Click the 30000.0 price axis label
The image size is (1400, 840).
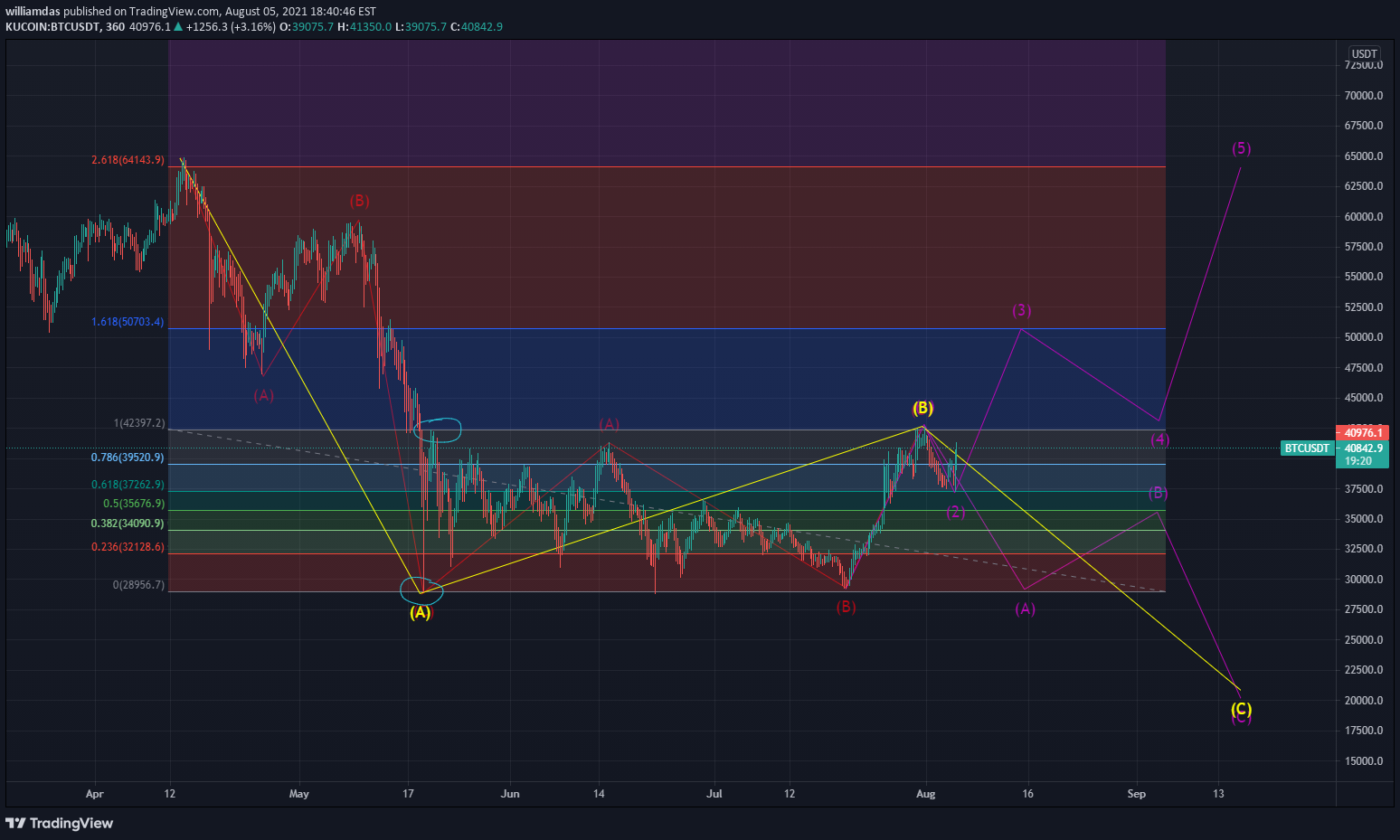point(1364,580)
